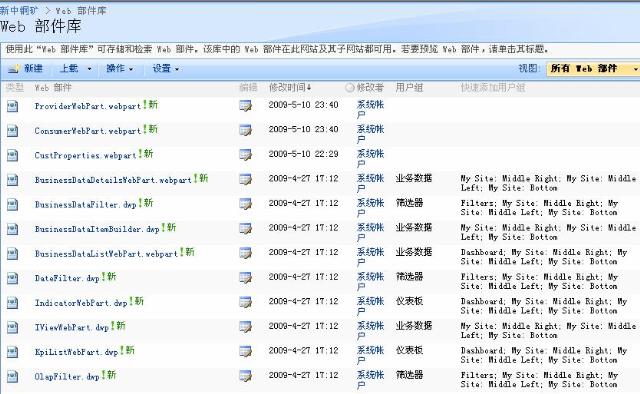Sort by 修改时间 column header
The width and height of the screenshot is (640, 394).
click(289, 87)
